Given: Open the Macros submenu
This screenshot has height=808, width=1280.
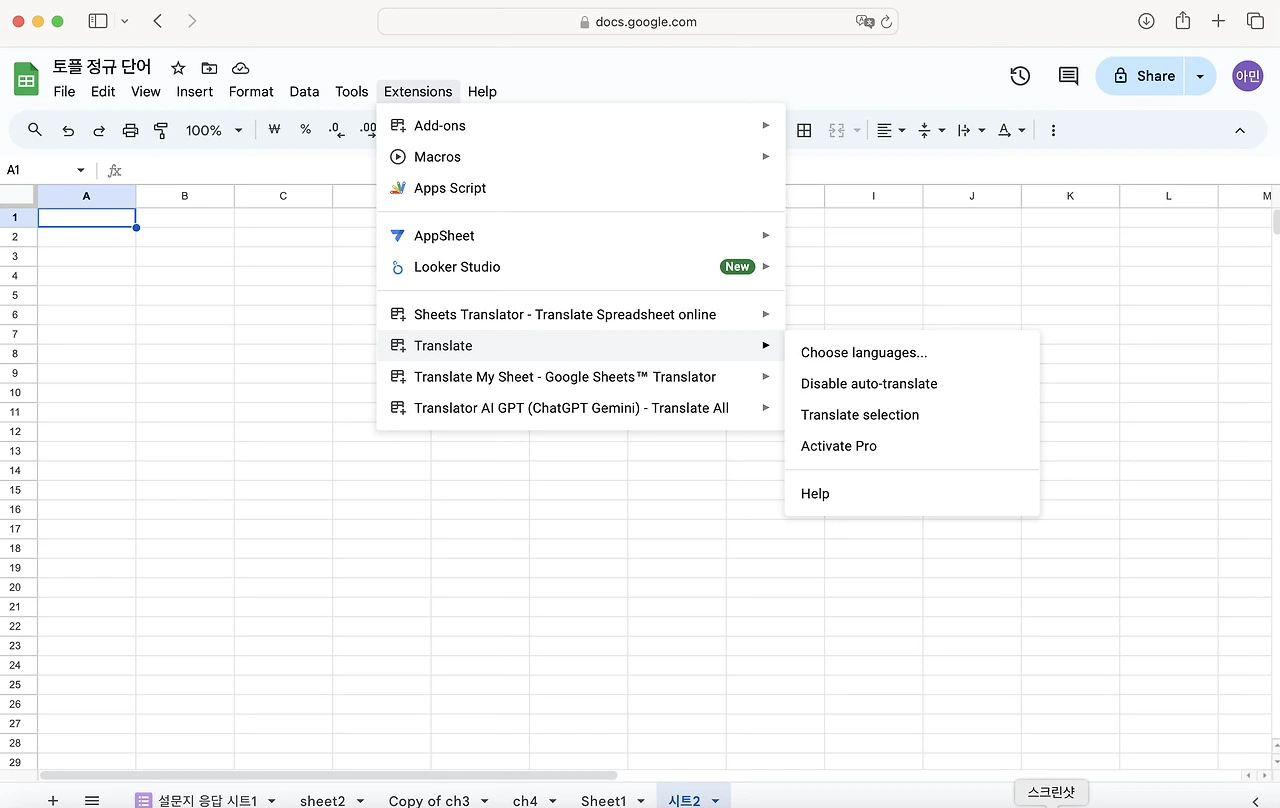Looking at the screenshot, I should 581,157.
